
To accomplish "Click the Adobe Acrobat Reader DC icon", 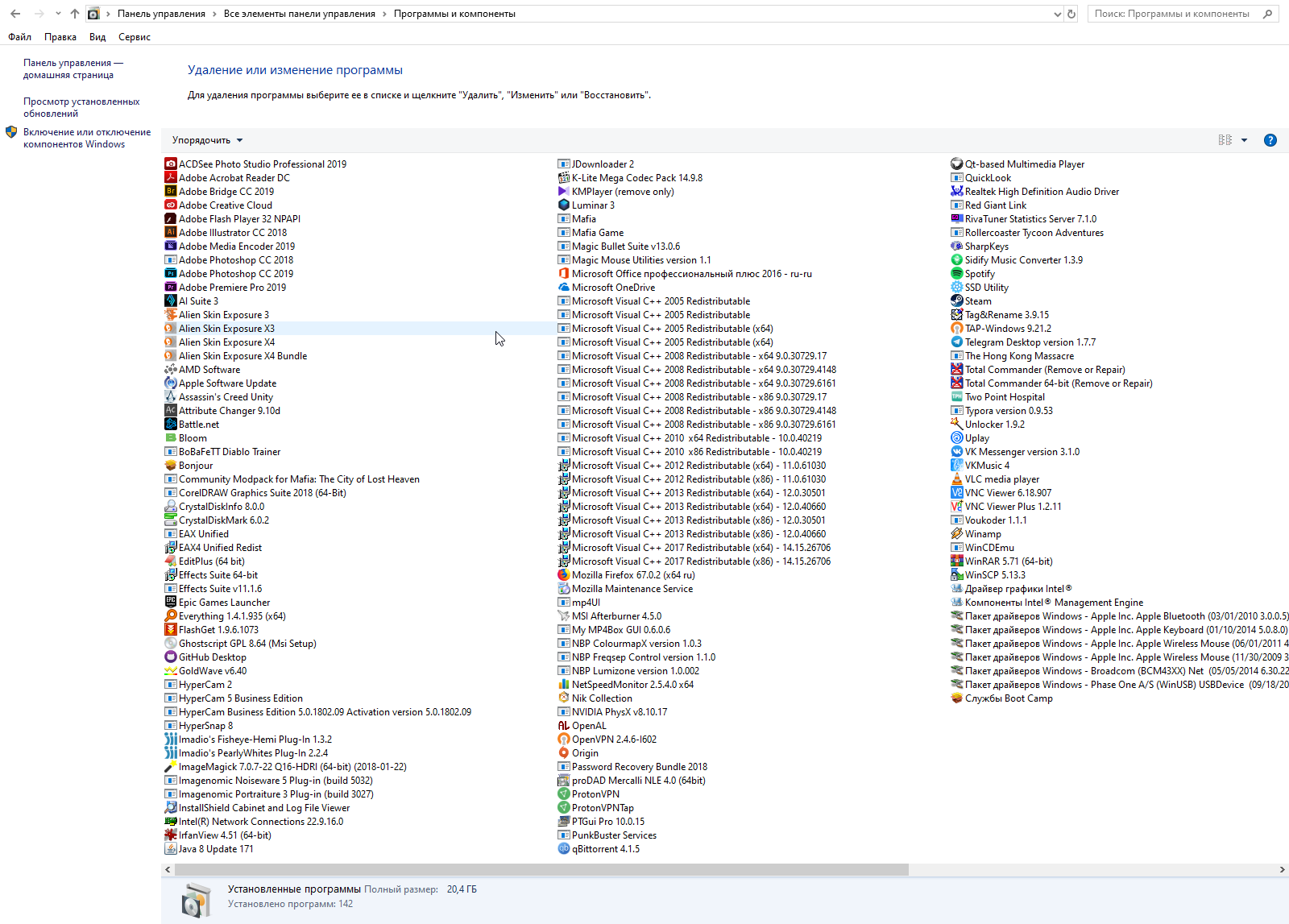I will click(x=171, y=178).
